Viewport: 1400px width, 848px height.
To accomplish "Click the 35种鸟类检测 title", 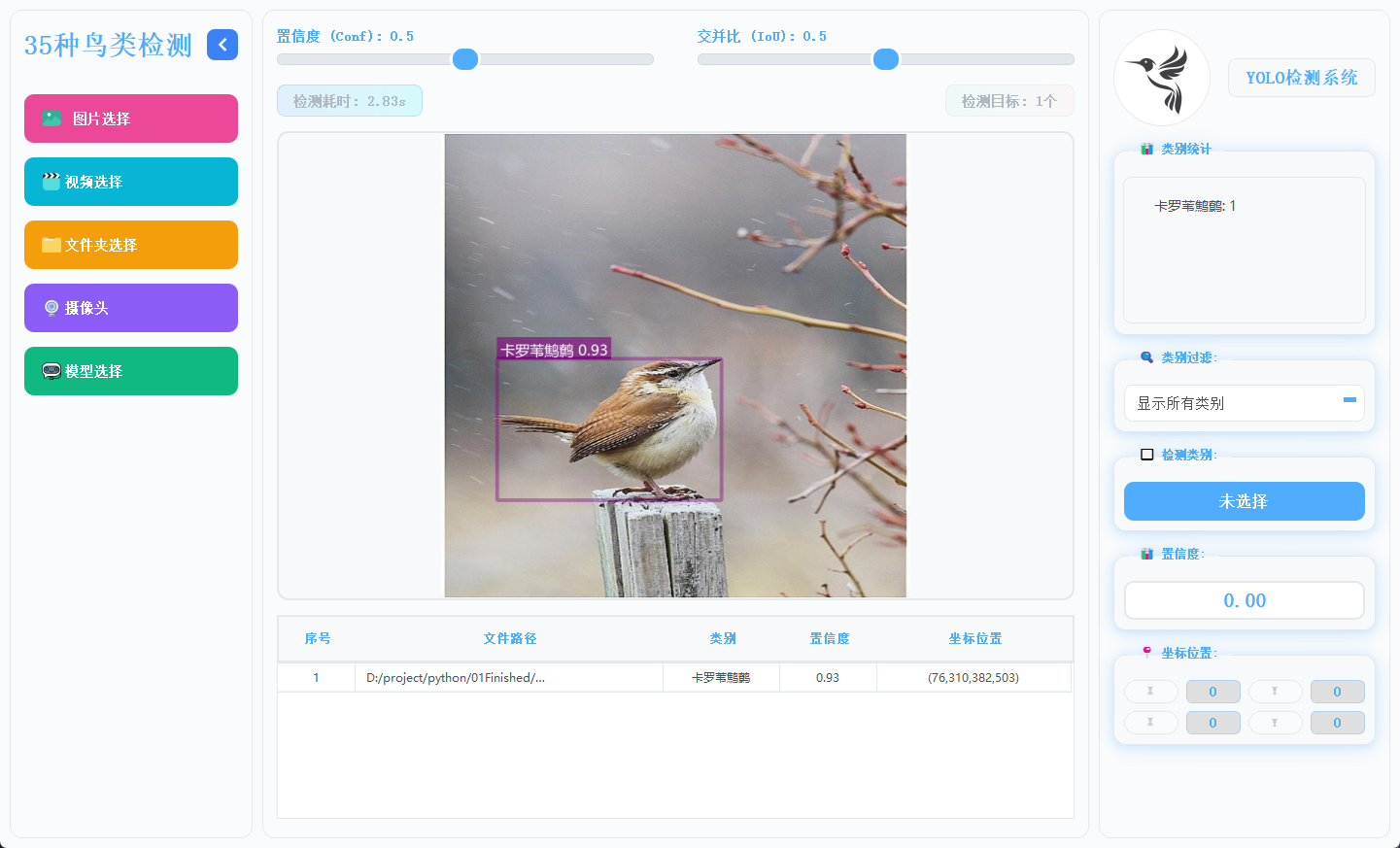I will (108, 45).
